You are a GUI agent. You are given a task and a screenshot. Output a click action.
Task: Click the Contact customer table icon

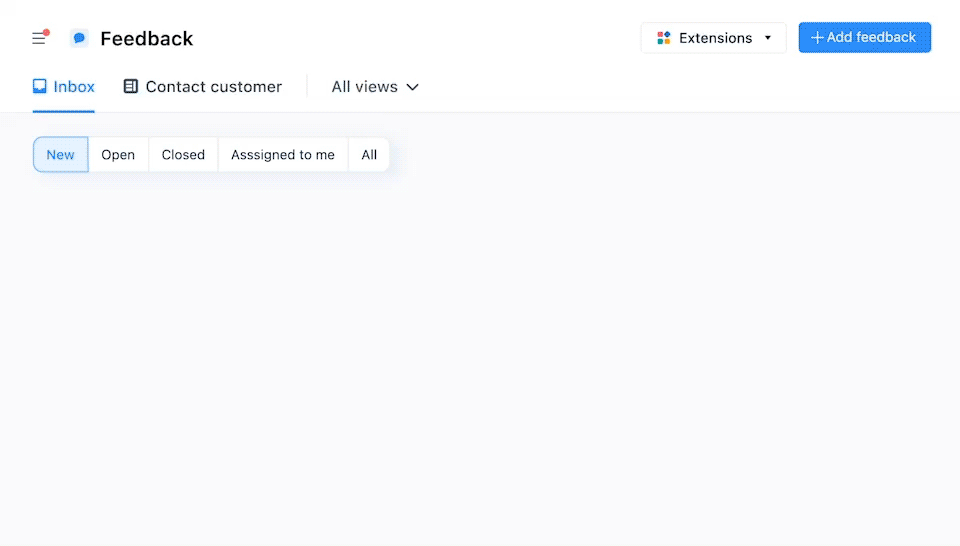[x=131, y=87]
